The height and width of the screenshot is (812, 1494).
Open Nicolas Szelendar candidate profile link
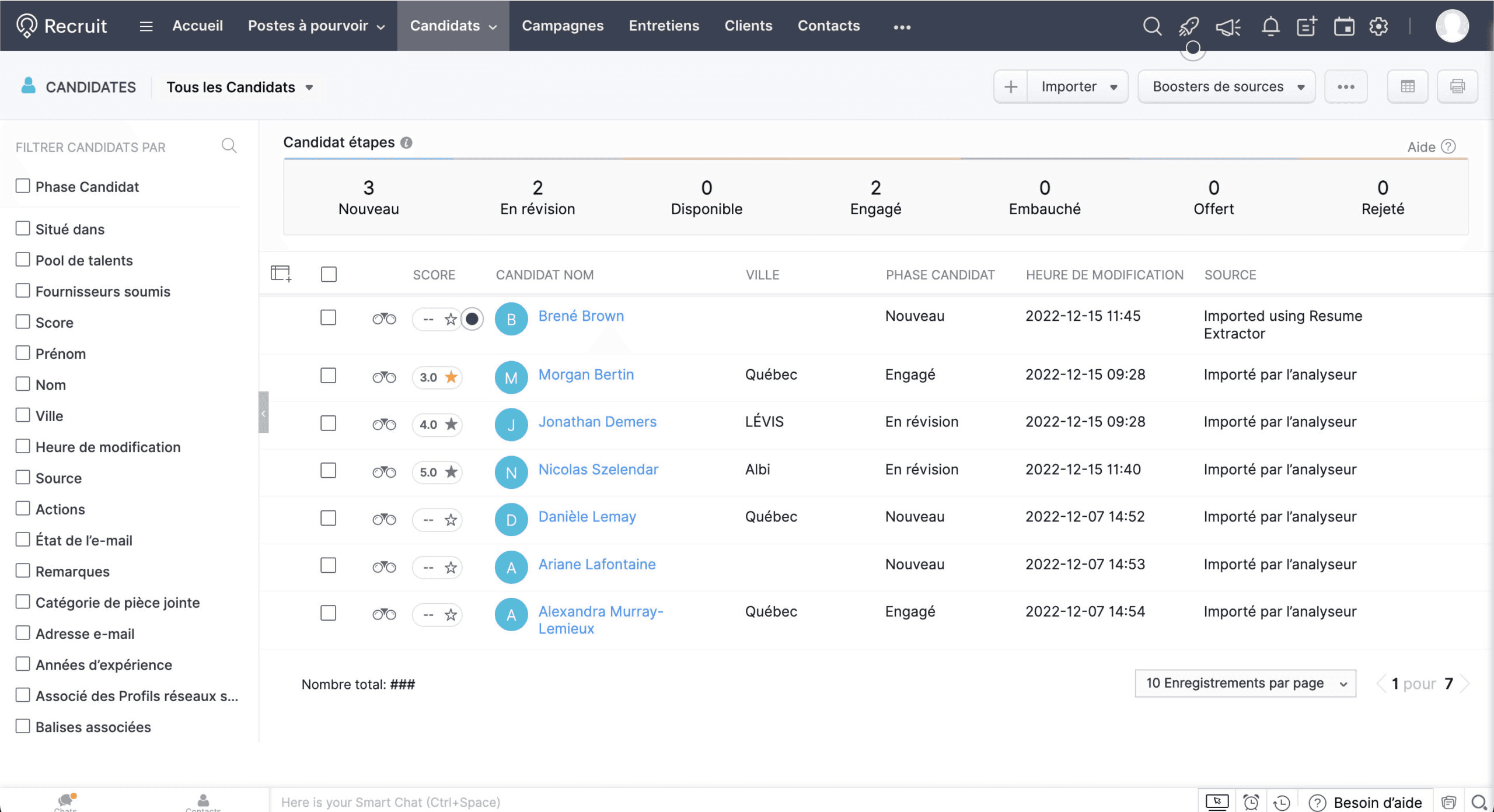tap(598, 470)
